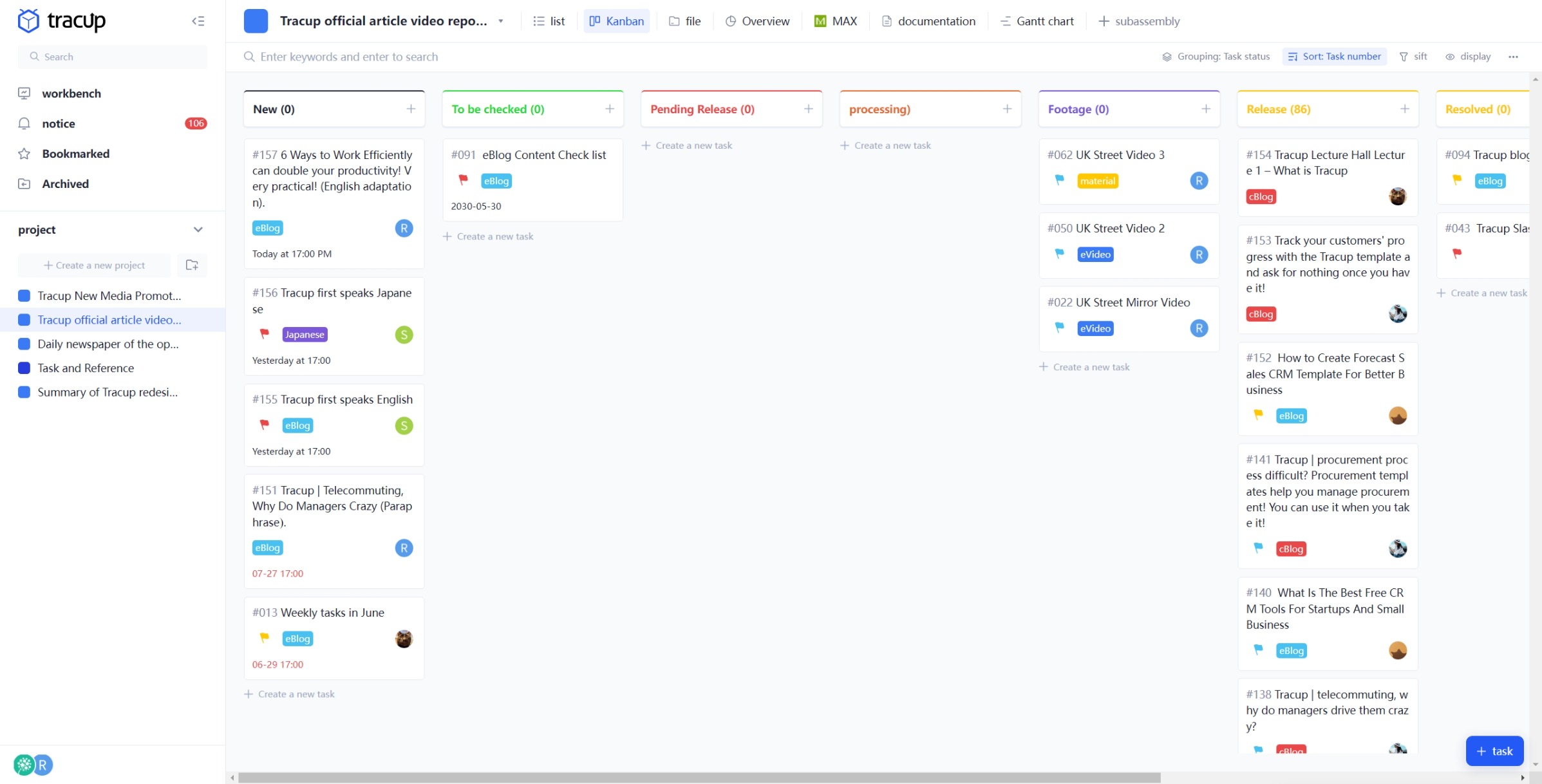Click the new project folder icon
Viewport: 1542px width, 784px height.
[192, 265]
